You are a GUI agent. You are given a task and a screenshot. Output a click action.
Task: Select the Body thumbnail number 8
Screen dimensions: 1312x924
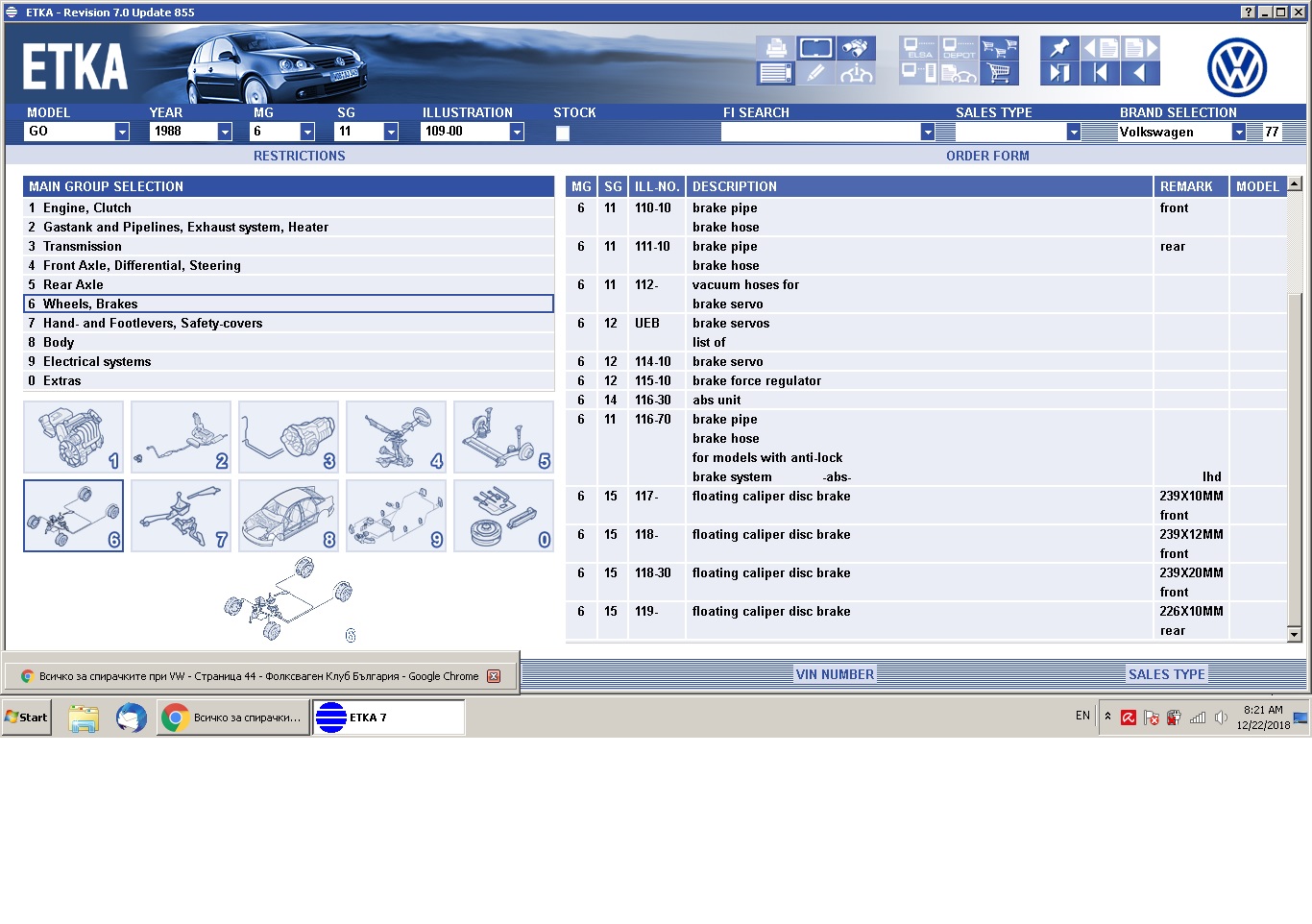coord(288,516)
